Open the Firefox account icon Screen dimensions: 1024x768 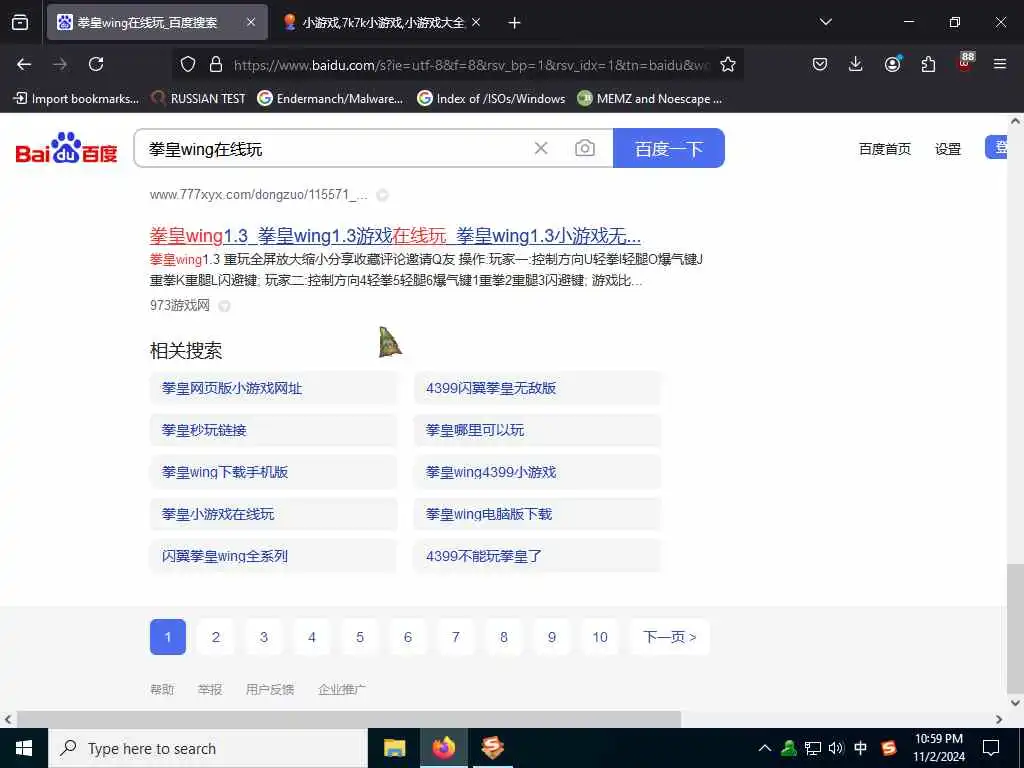(892, 64)
